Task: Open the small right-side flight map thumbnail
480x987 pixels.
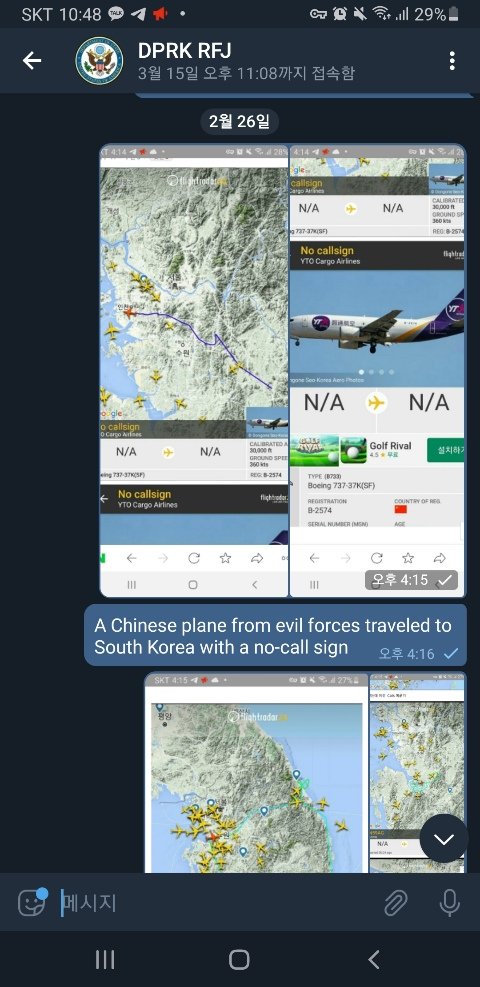Action: pyautogui.click(x=418, y=772)
